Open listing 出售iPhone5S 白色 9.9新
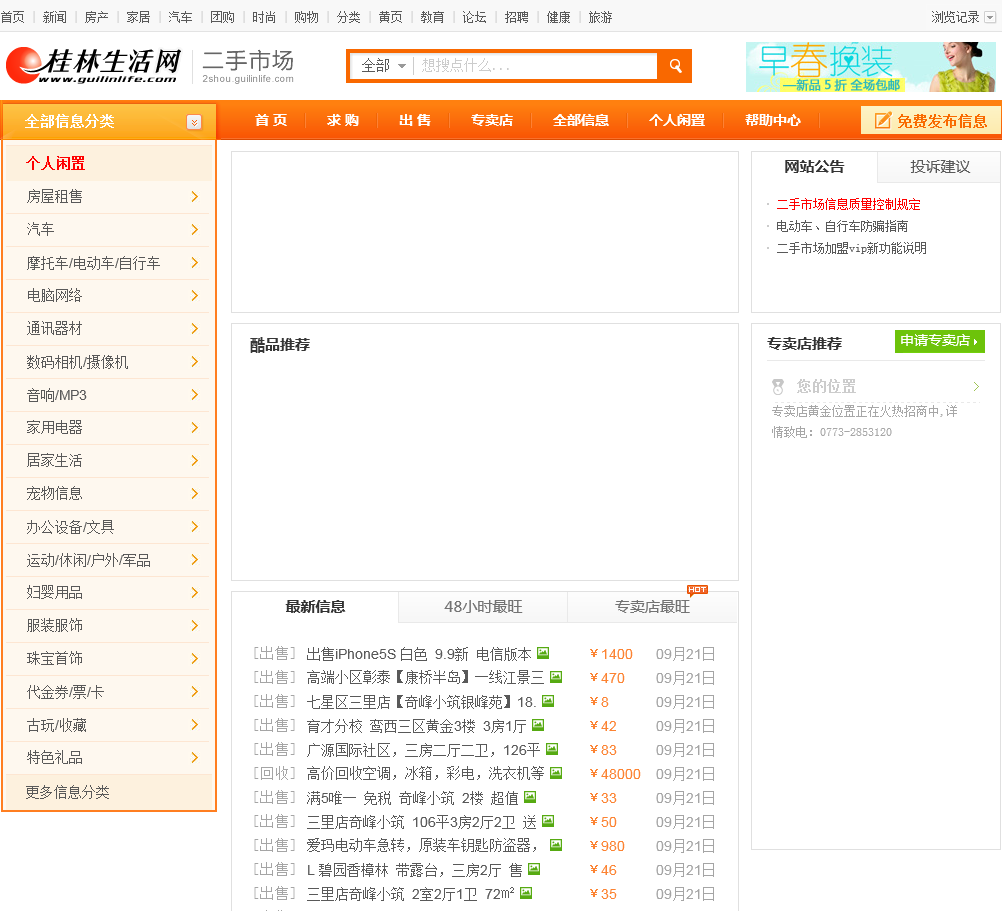Screen dimensions: 1002x911 tap(419, 654)
